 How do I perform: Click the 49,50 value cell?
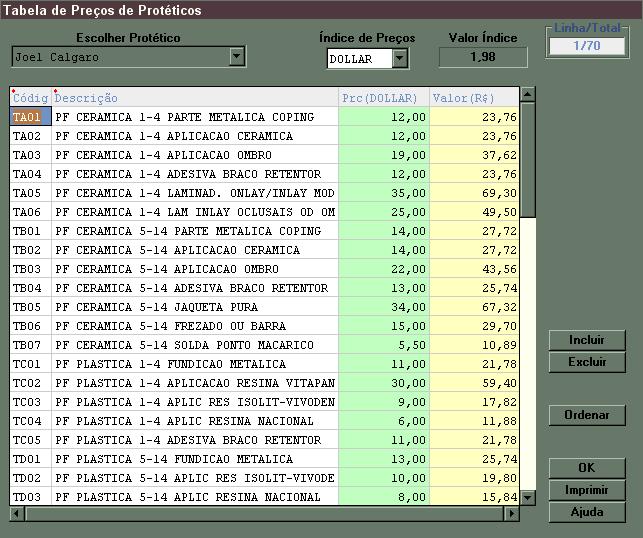474,212
